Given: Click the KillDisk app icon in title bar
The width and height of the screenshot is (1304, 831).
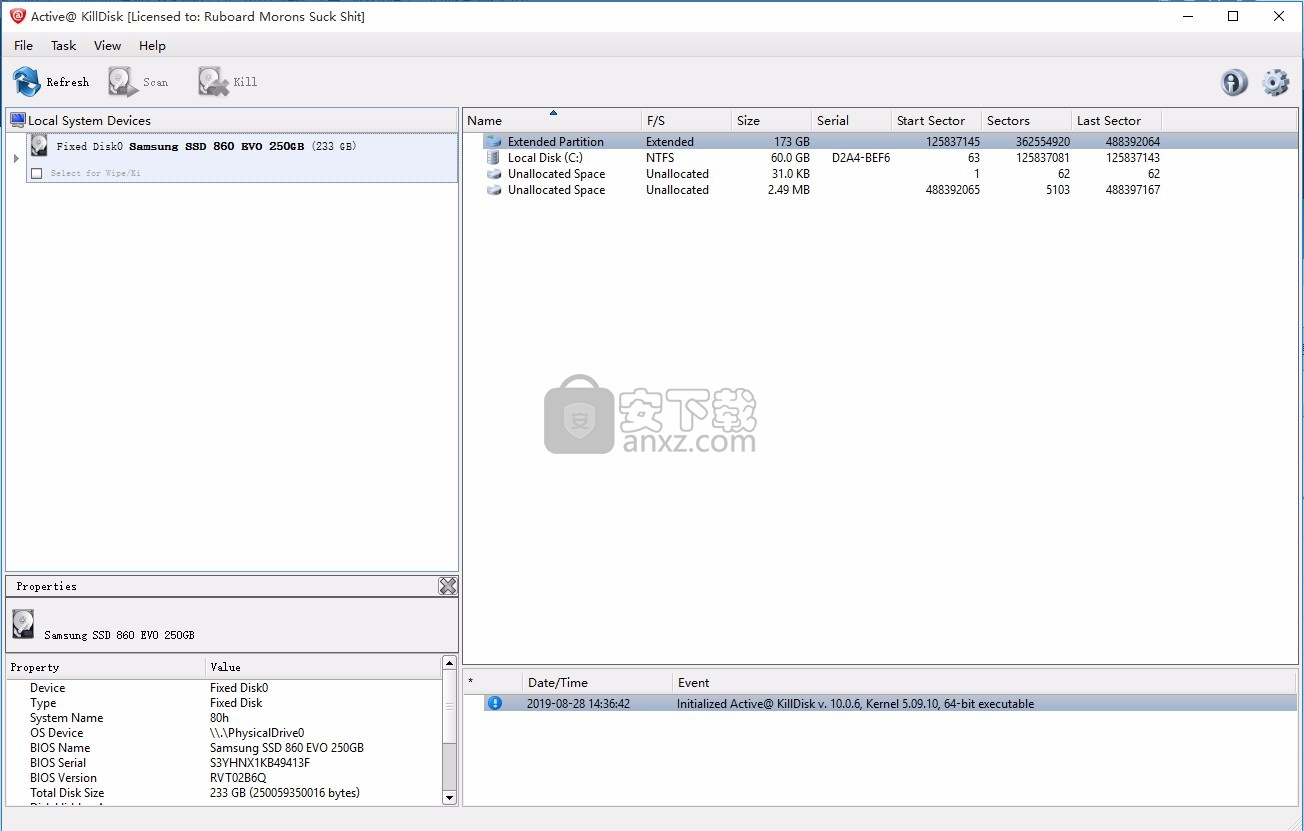Looking at the screenshot, I should [17, 16].
